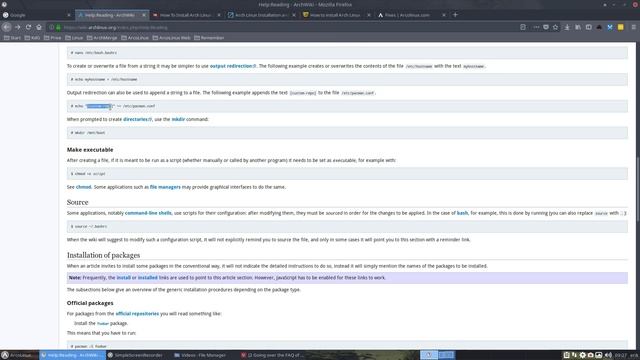Open the command-line shells link
The image size is (640, 360).
148,213
